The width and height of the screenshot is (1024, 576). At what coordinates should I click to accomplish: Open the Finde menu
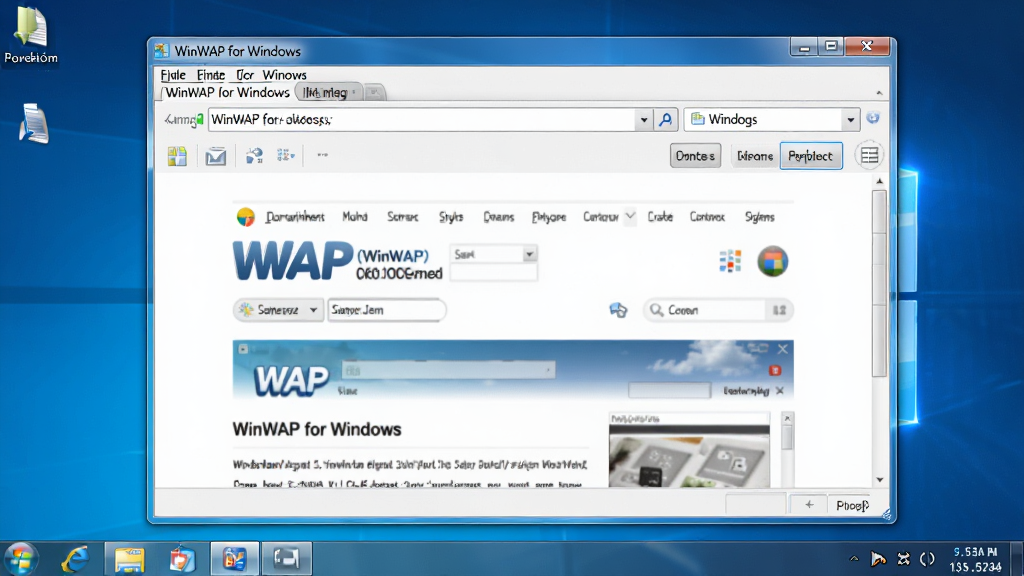click(211, 75)
